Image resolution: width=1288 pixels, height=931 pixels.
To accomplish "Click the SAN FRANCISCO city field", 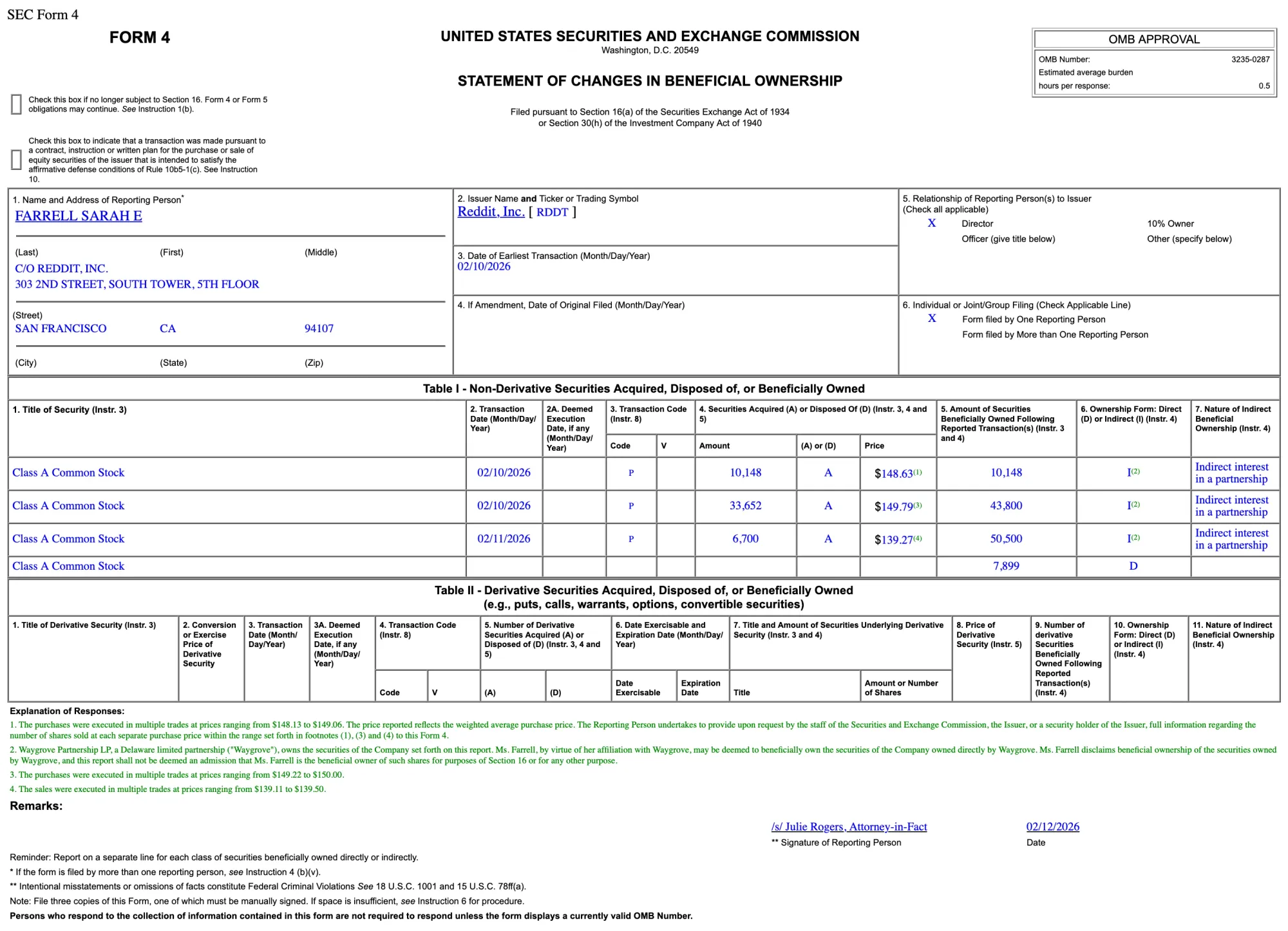I will point(61,328).
